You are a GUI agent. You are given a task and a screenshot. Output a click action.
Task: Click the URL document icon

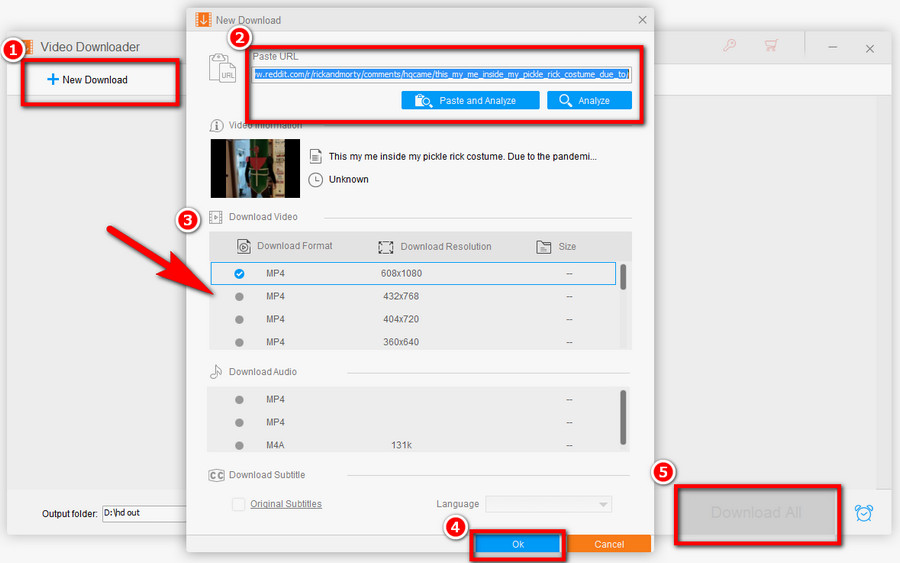tap(223, 68)
